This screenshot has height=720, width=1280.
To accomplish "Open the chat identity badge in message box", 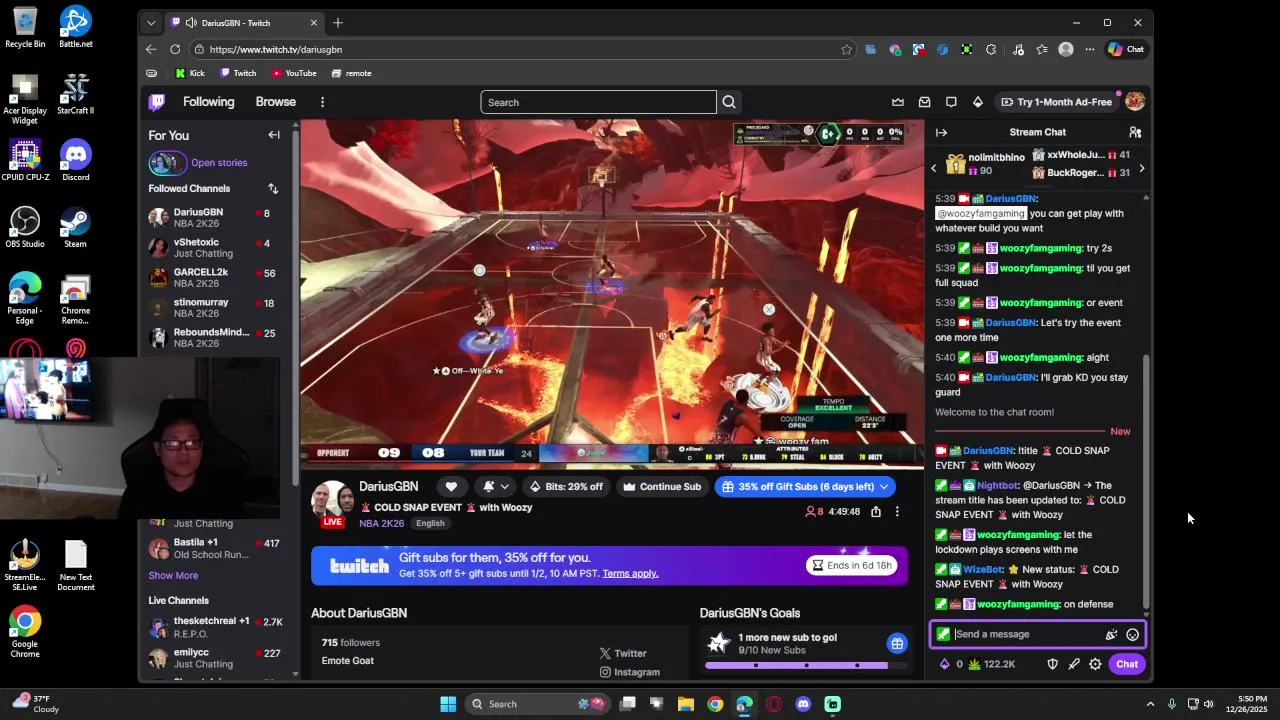I will pos(943,634).
